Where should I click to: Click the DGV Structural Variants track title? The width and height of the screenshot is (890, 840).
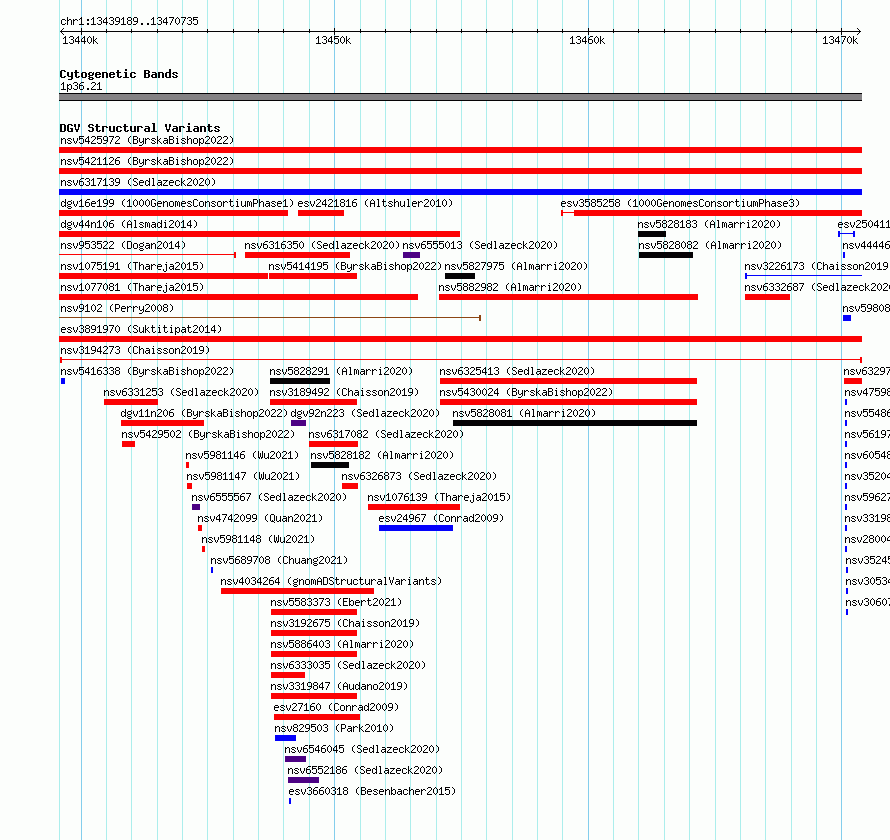click(x=140, y=128)
